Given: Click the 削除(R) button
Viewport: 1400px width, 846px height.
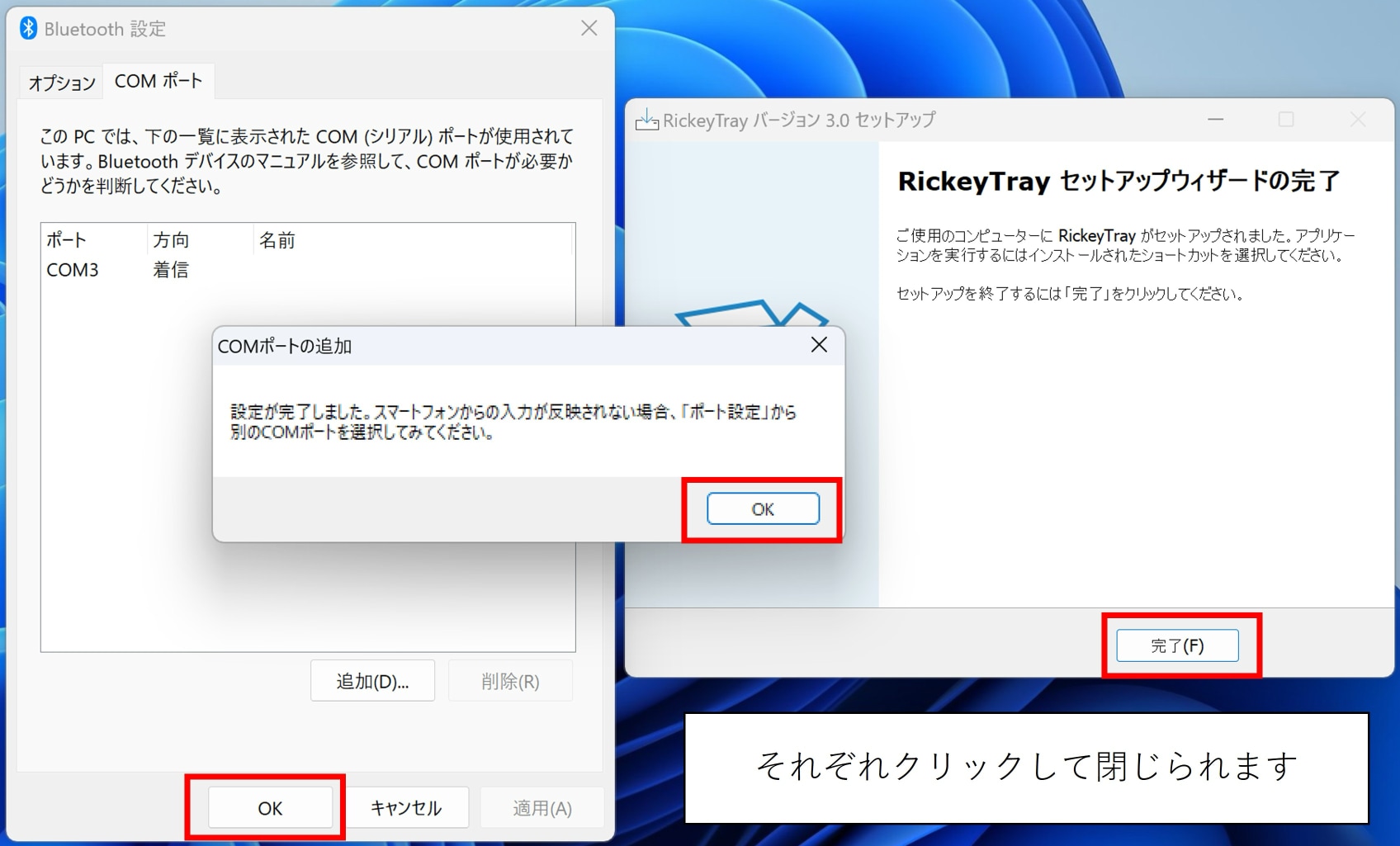Looking at the screenshot, I should [509, 681].
